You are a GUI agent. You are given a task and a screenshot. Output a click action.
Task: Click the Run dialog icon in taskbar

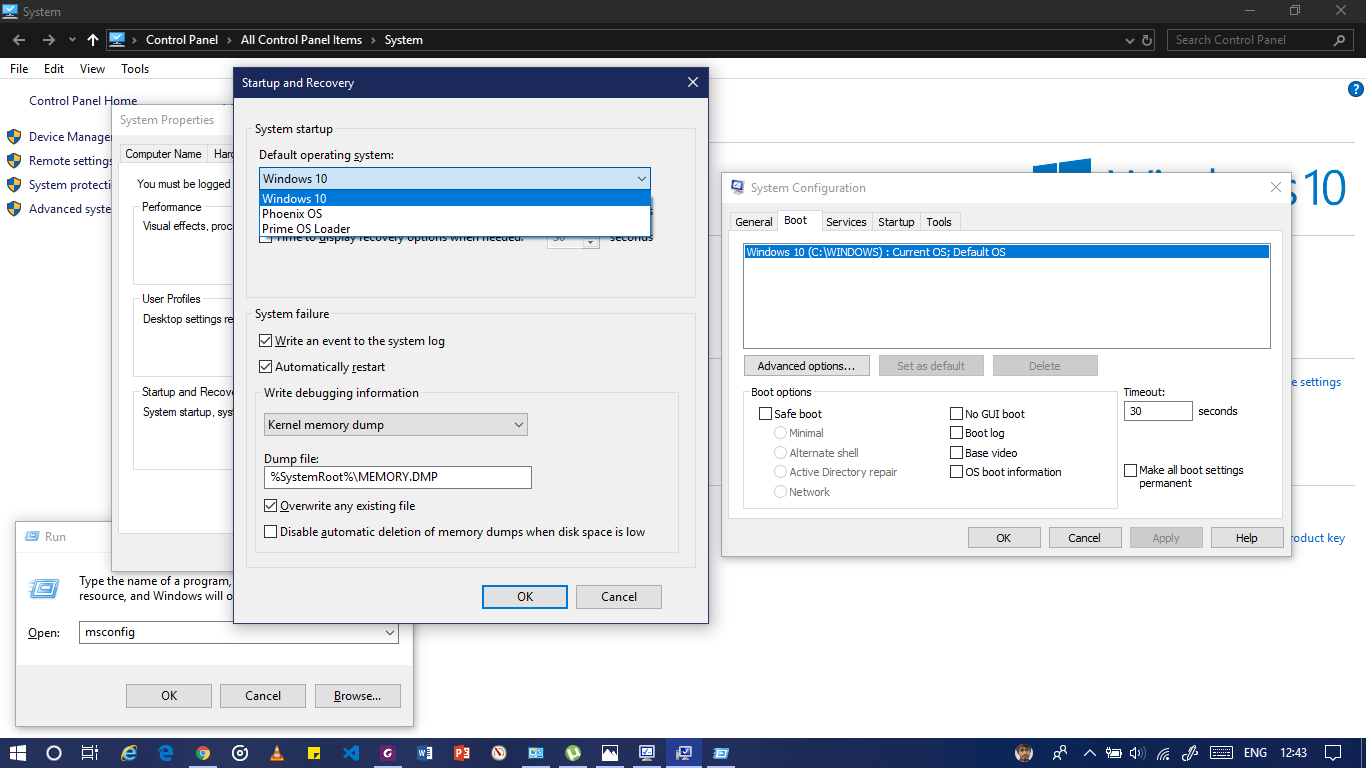[x=721, y=753]
